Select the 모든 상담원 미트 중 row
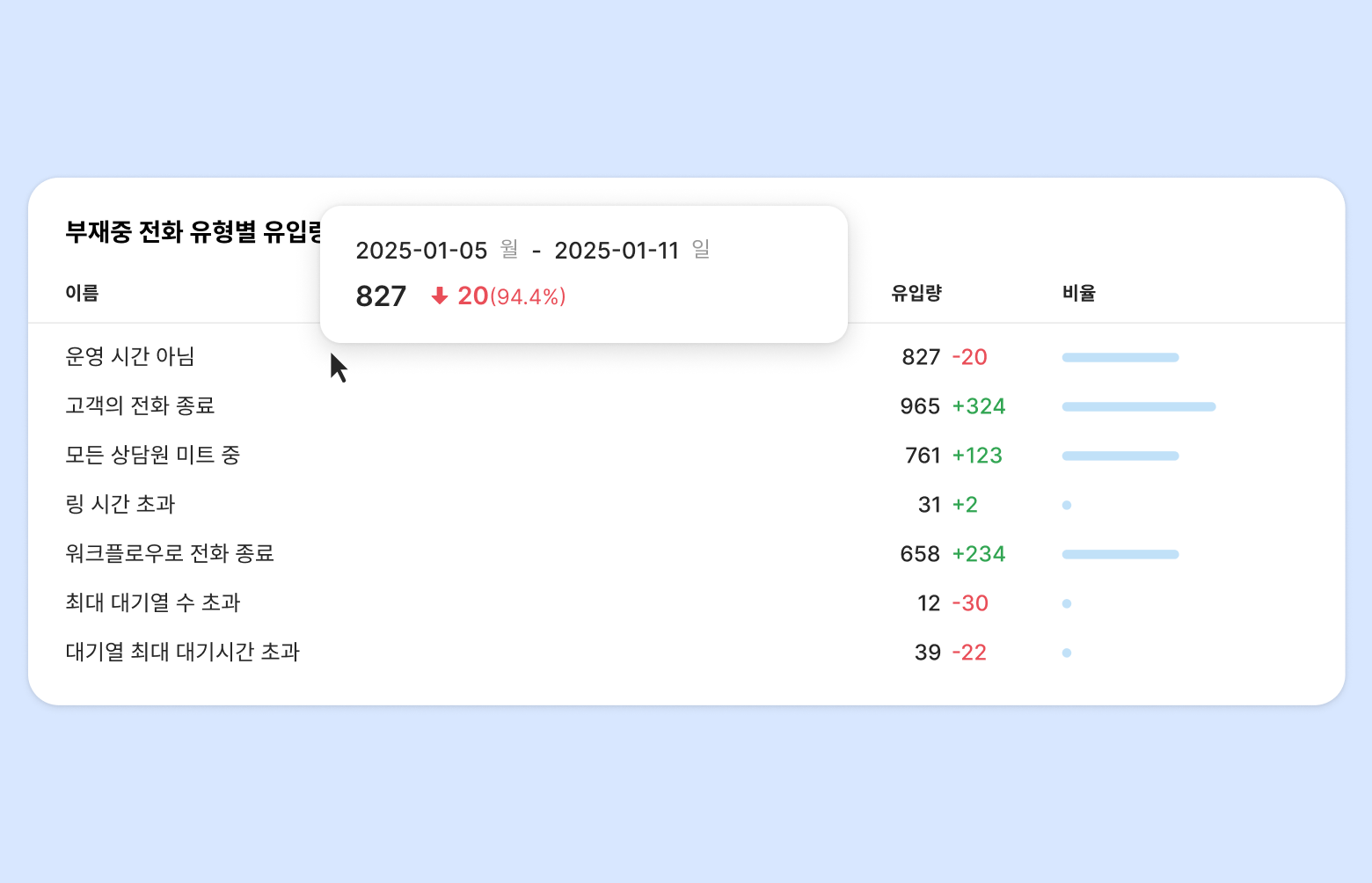 tap(152, 455)
